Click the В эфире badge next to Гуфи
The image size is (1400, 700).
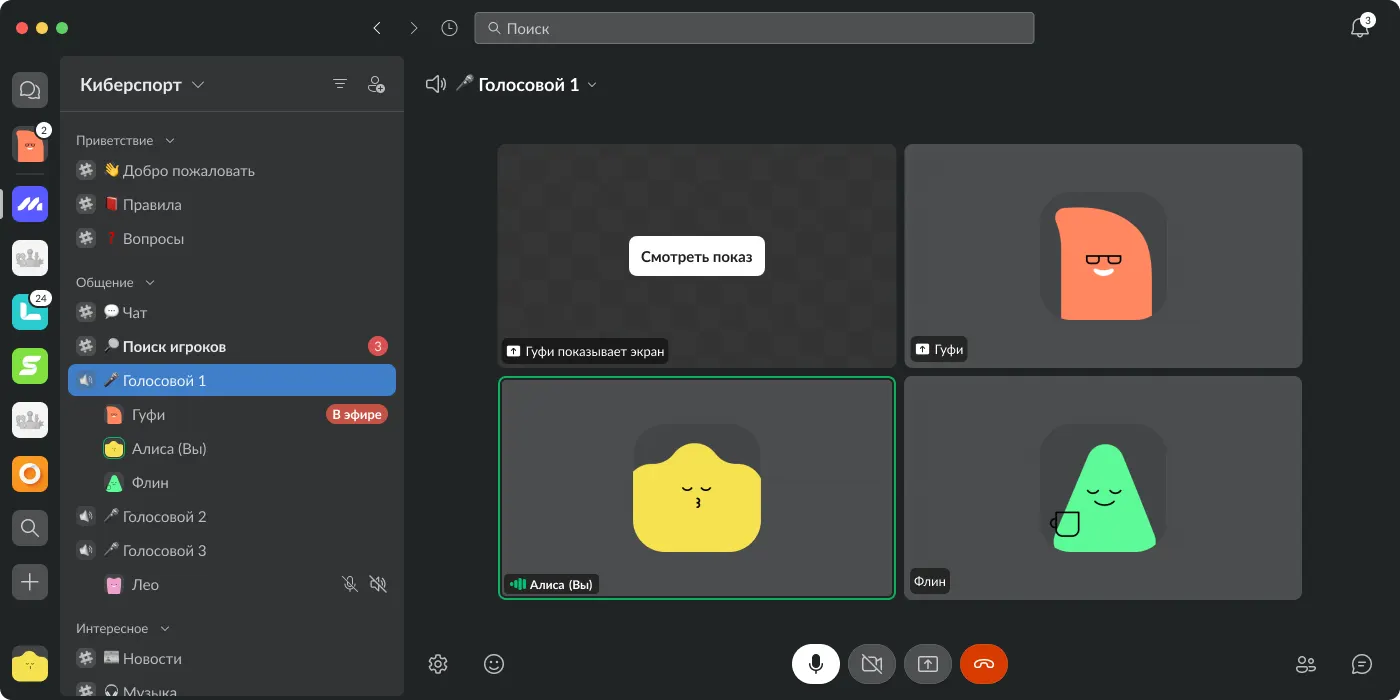(357, 414)
